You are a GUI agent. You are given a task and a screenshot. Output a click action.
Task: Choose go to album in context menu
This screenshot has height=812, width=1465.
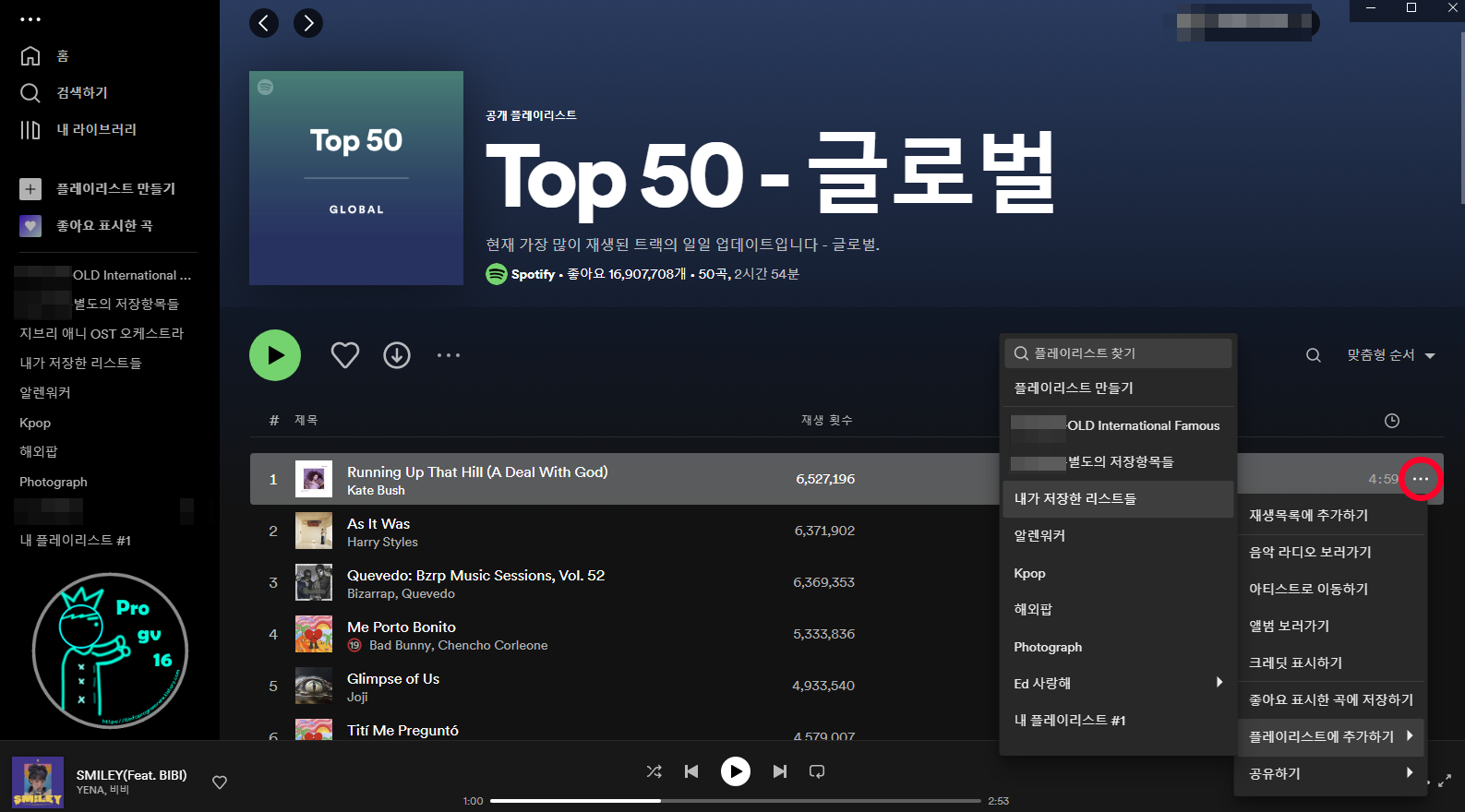[1331, 627]
